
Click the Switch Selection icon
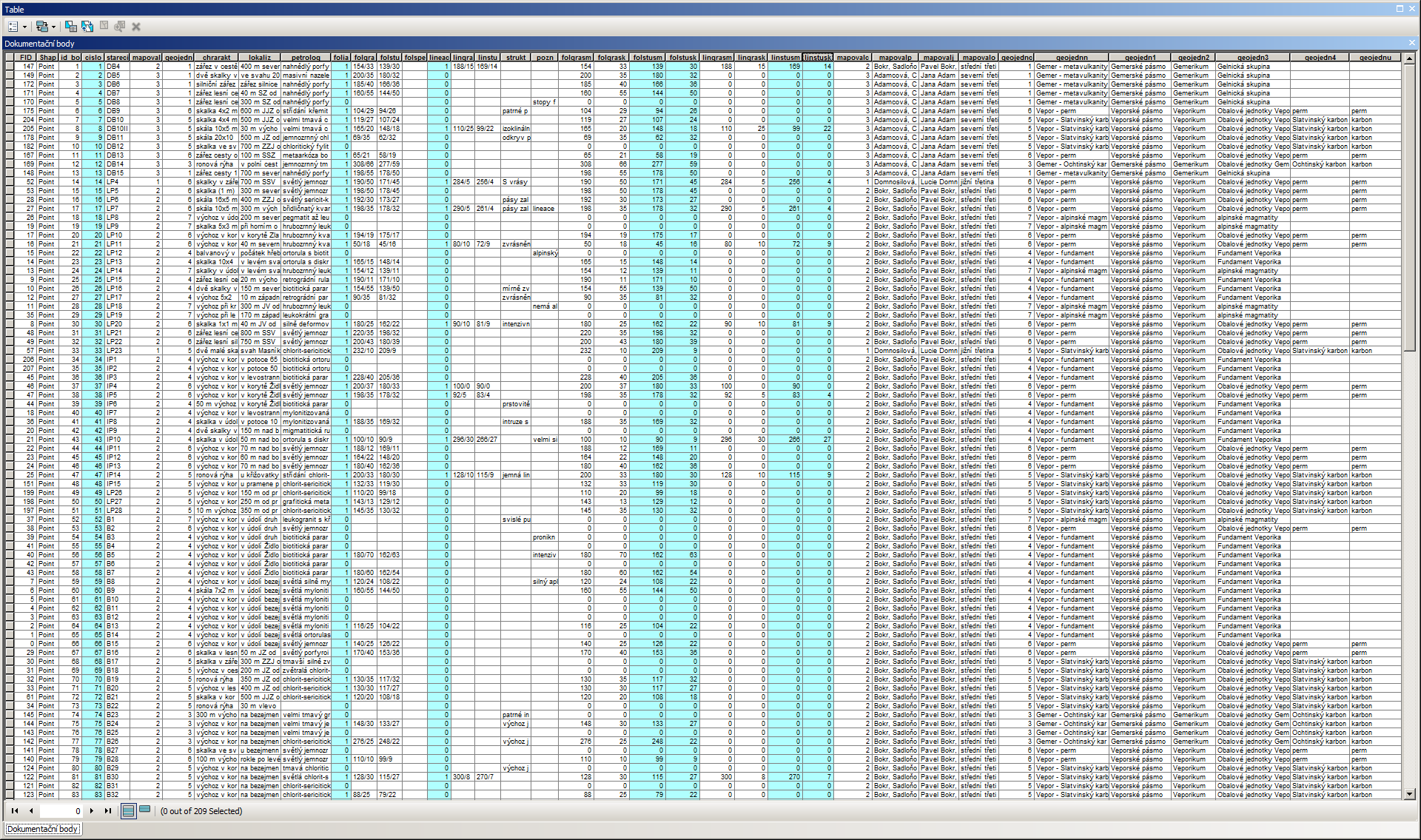(87, 27)
